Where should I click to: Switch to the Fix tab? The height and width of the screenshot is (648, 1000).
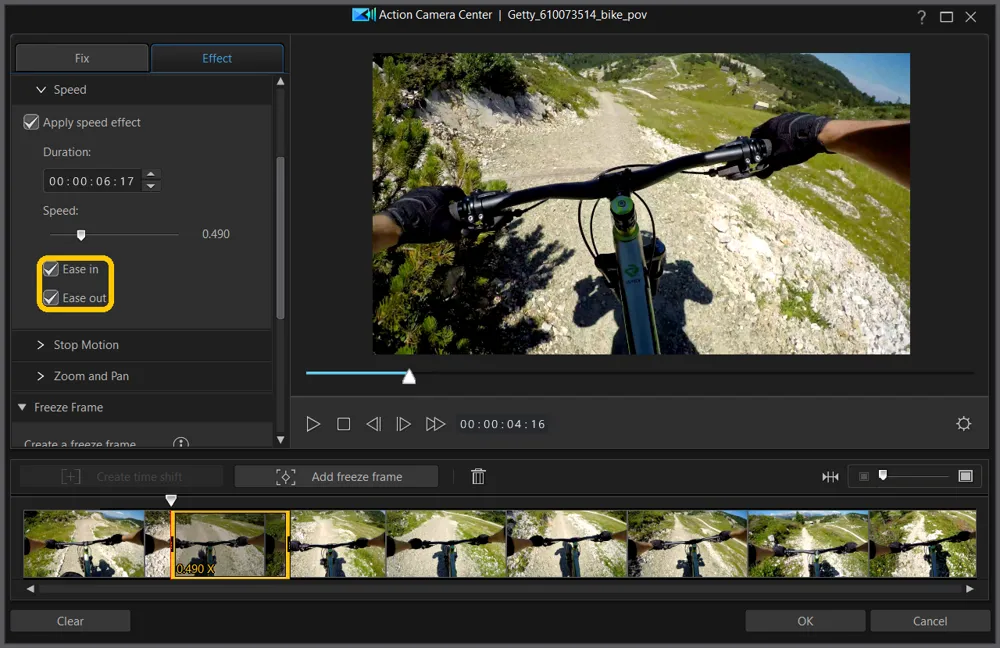point(82,58)
